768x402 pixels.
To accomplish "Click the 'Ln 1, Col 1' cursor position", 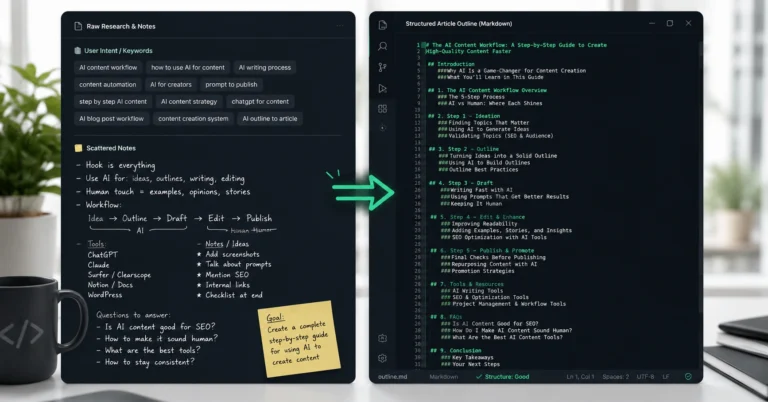I will pos(580,377).
